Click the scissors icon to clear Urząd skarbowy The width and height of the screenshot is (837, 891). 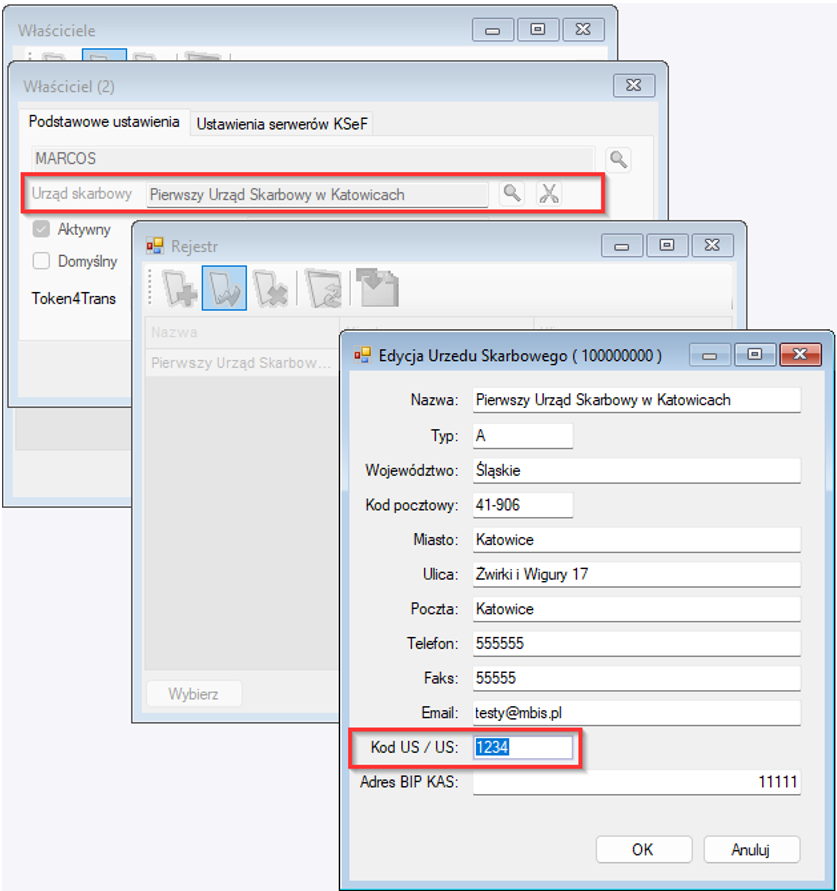coord(548,194)
